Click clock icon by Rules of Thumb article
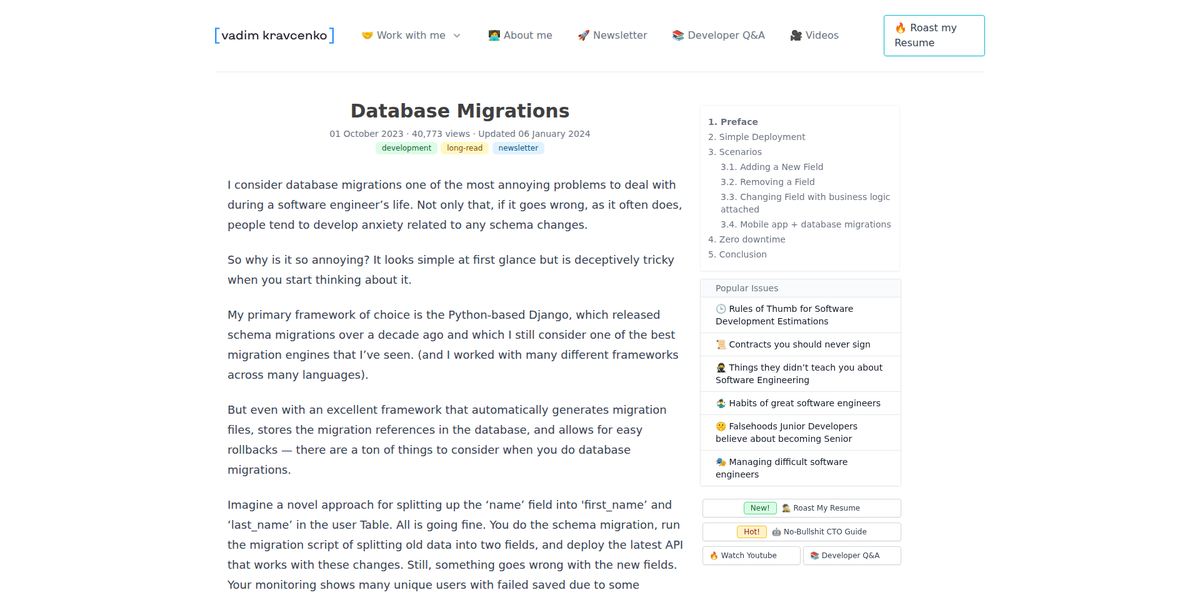Viewport: 1200px width, 600px height. [x=721, y=309]
